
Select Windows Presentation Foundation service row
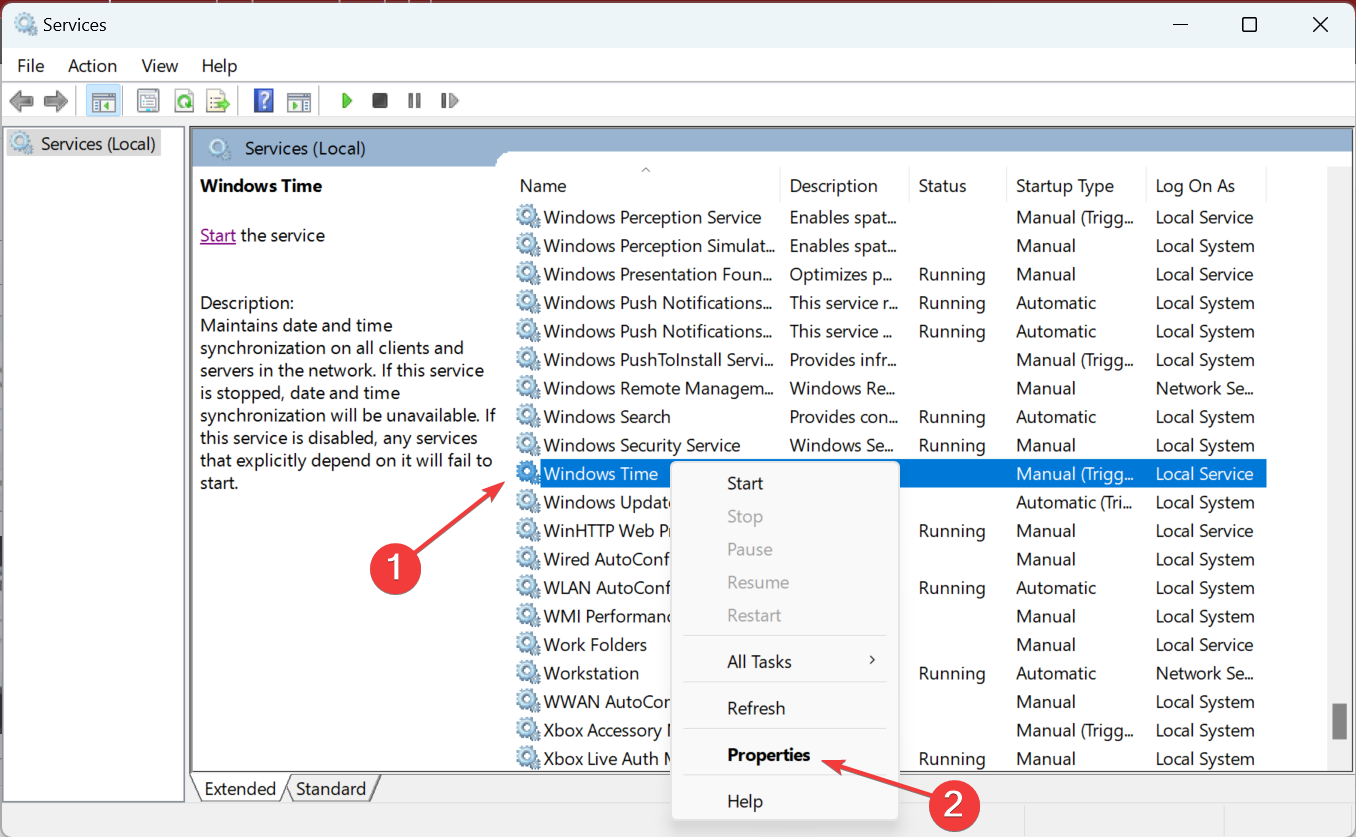pos(890,274)
